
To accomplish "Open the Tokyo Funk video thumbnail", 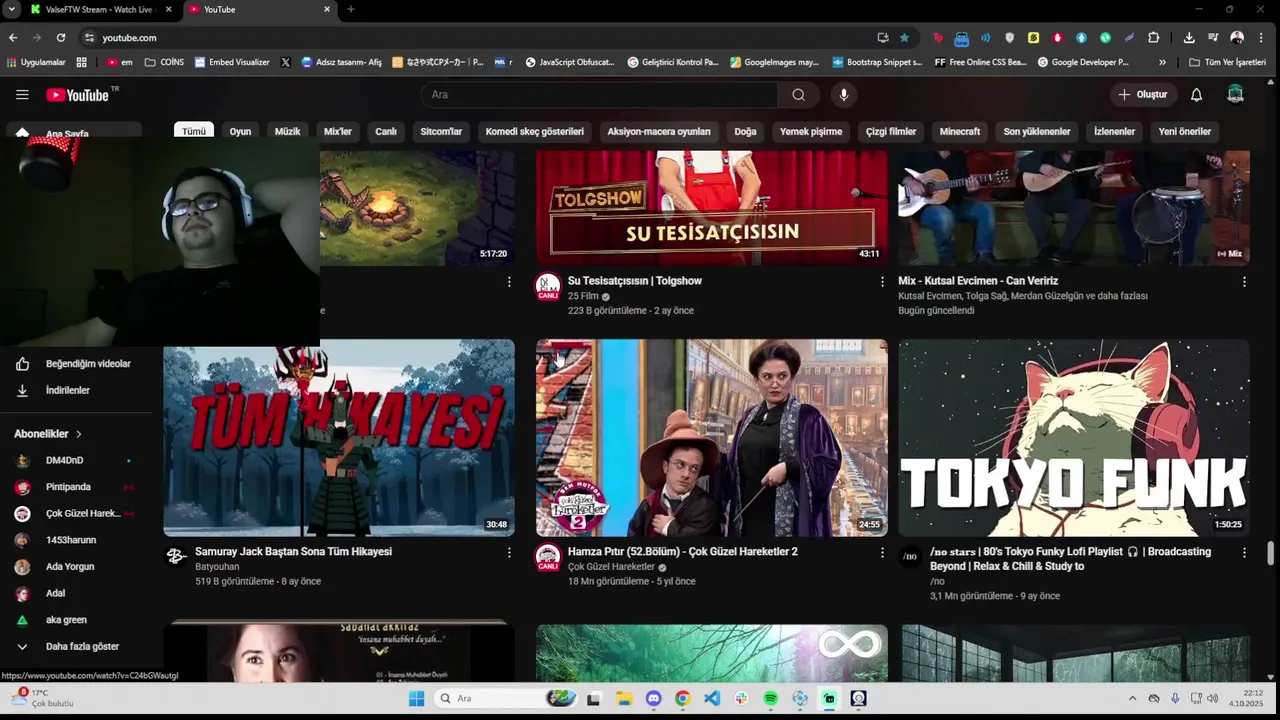I will [1074, 438].
